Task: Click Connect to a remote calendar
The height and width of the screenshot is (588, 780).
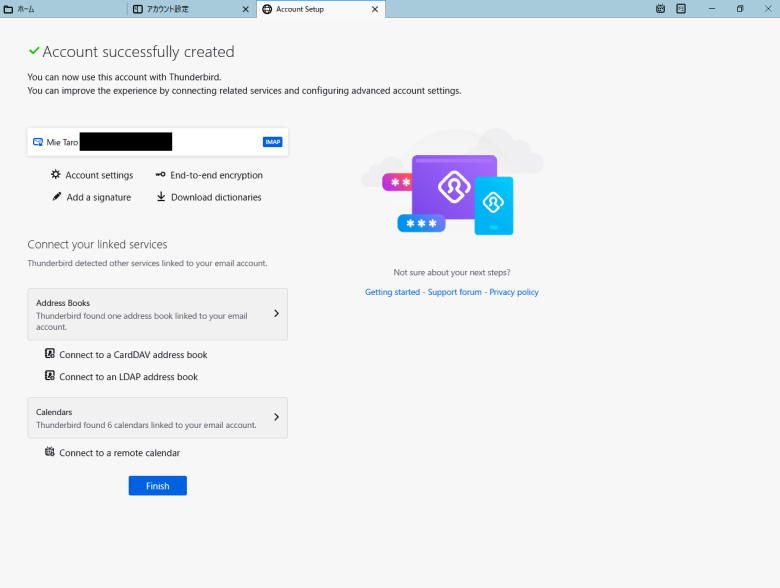Action: point(120,453)
